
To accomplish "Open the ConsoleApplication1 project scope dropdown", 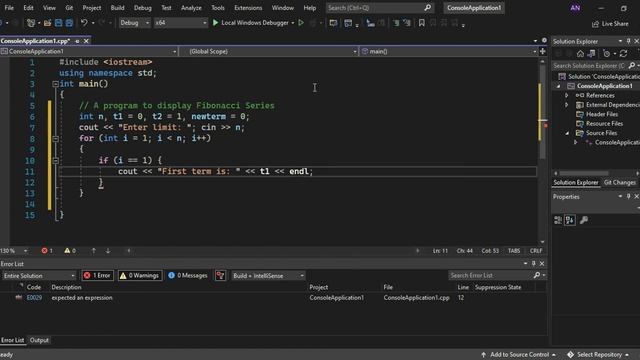I will pos(89,51).
